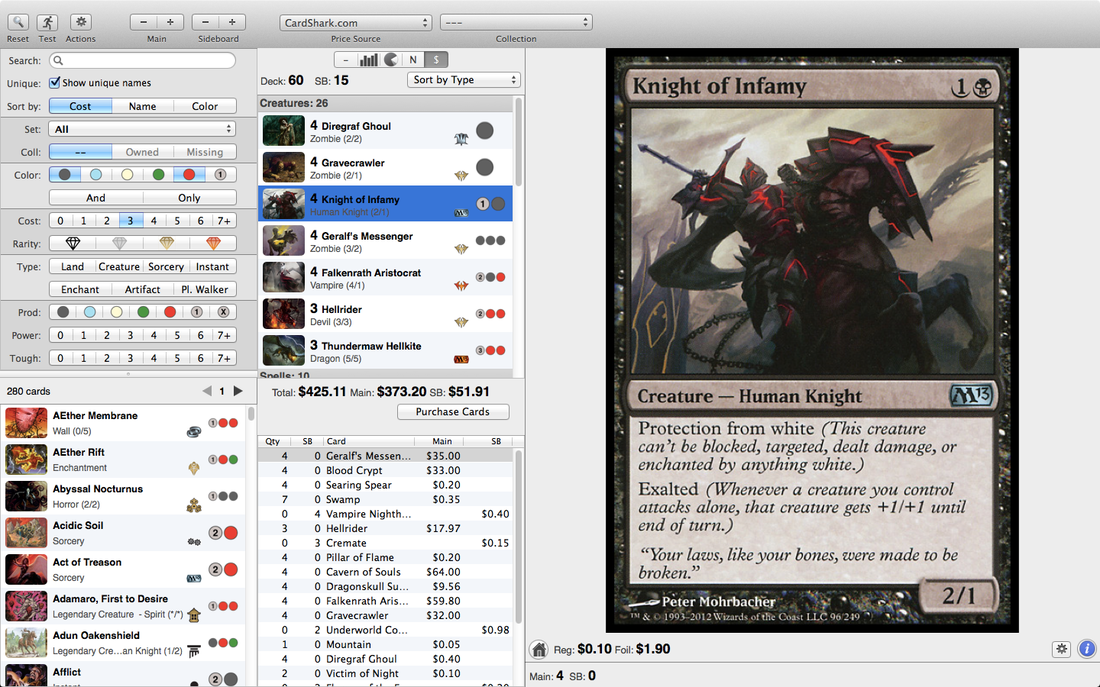
Task: Open the CardShark.com price source dropdown
Action: tap(355, 21)
